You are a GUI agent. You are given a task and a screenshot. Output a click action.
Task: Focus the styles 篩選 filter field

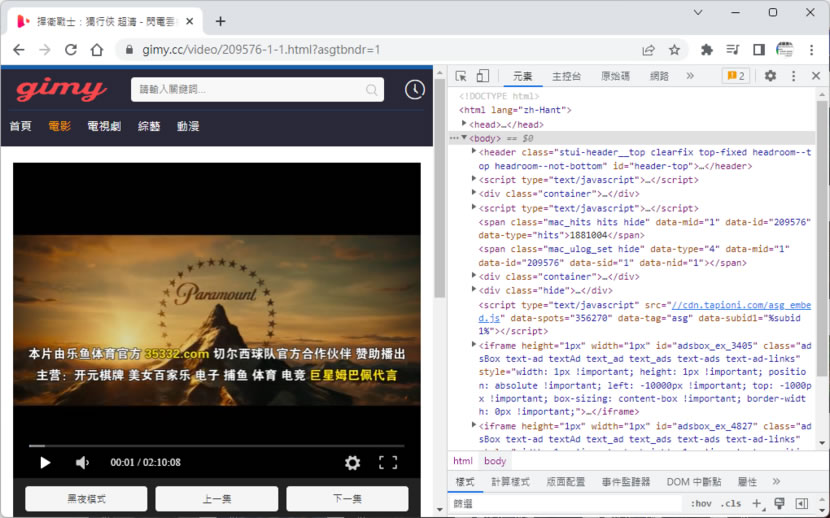click(x=566, y=504)
